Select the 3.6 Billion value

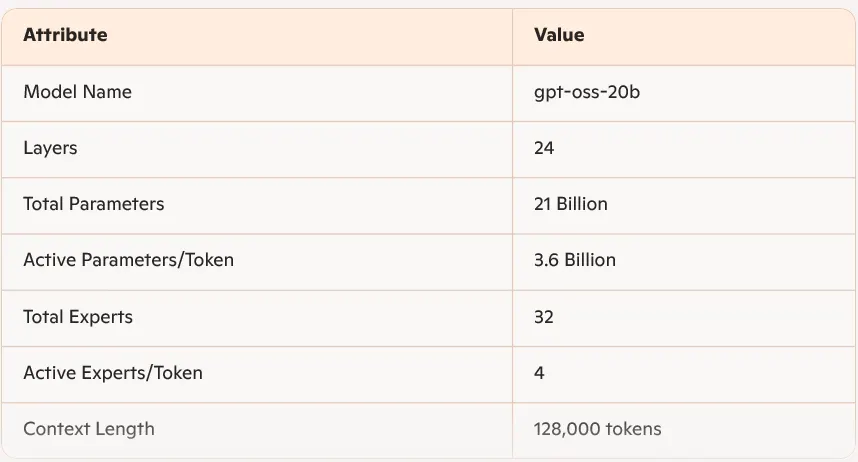click(574, 260)
